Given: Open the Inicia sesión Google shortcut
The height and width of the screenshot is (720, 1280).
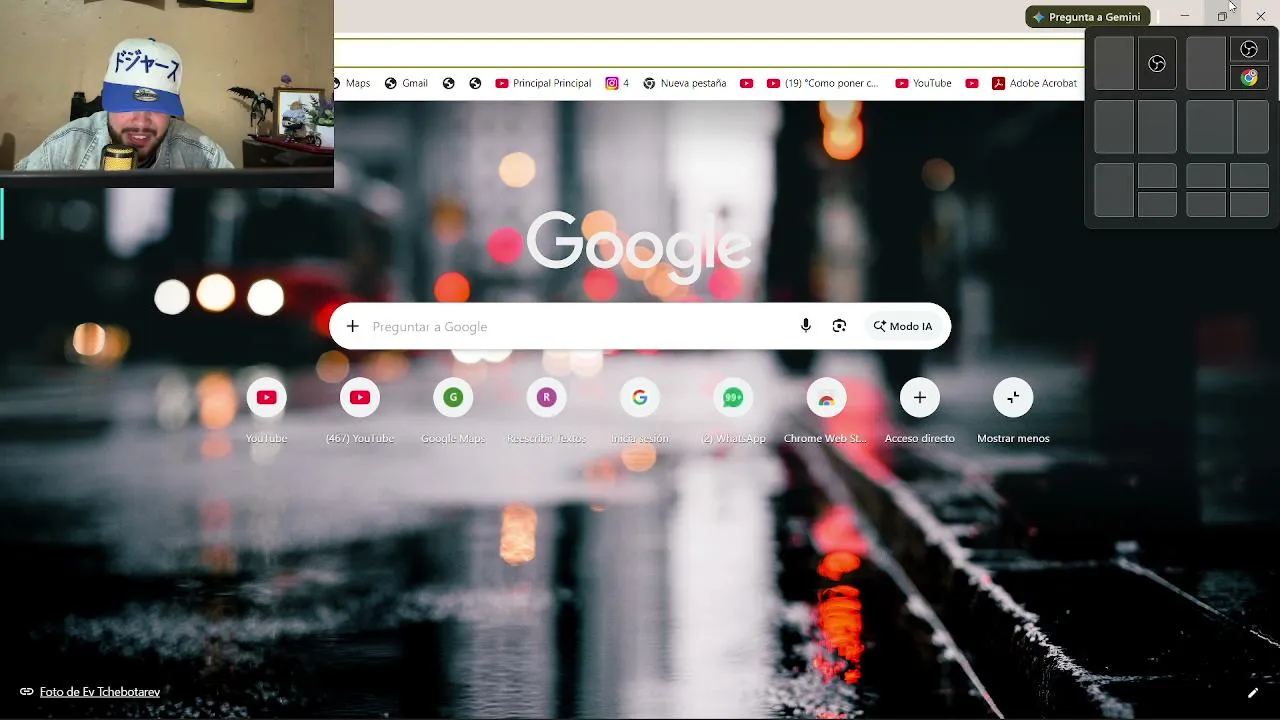Looking at the screenshot, I should (x=640, y=410).
